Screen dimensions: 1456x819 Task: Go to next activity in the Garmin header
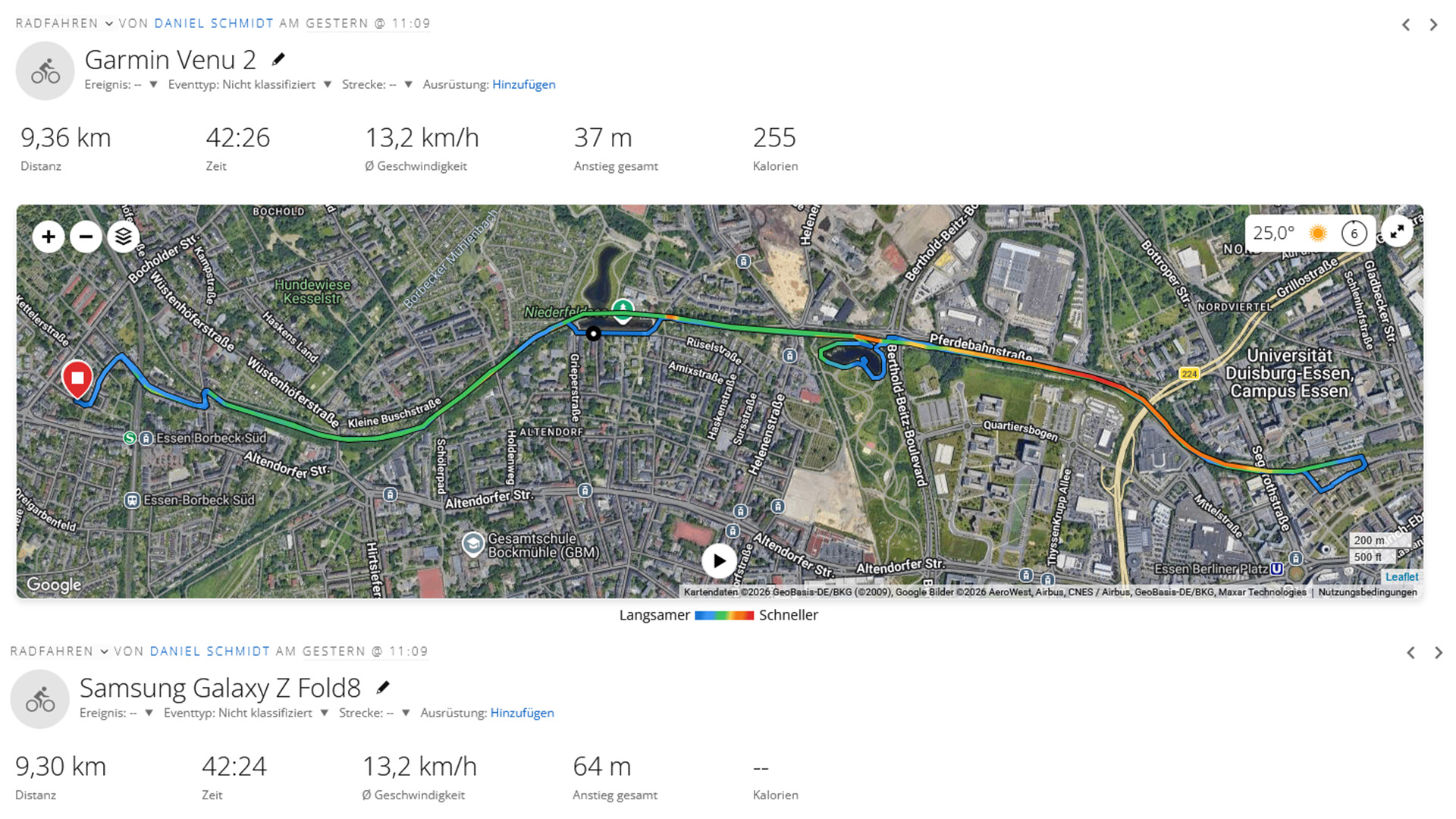(x=1433, y=25)
